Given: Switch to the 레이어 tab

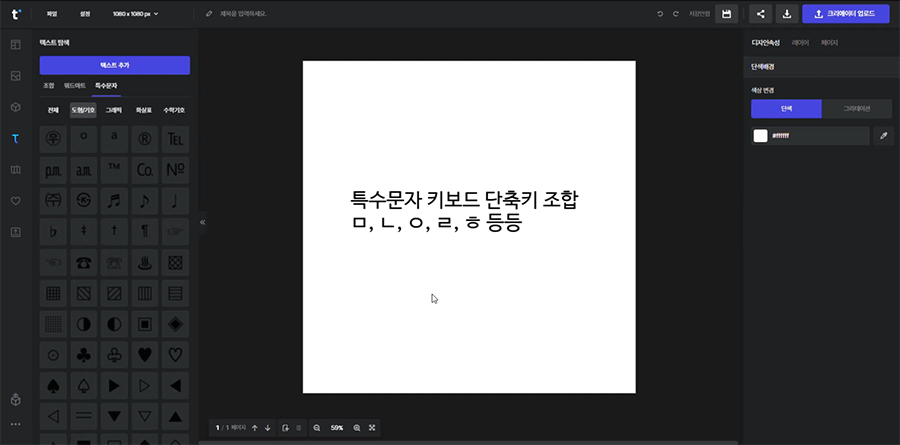Looking at the screenshot, I should tap(800, 43).
